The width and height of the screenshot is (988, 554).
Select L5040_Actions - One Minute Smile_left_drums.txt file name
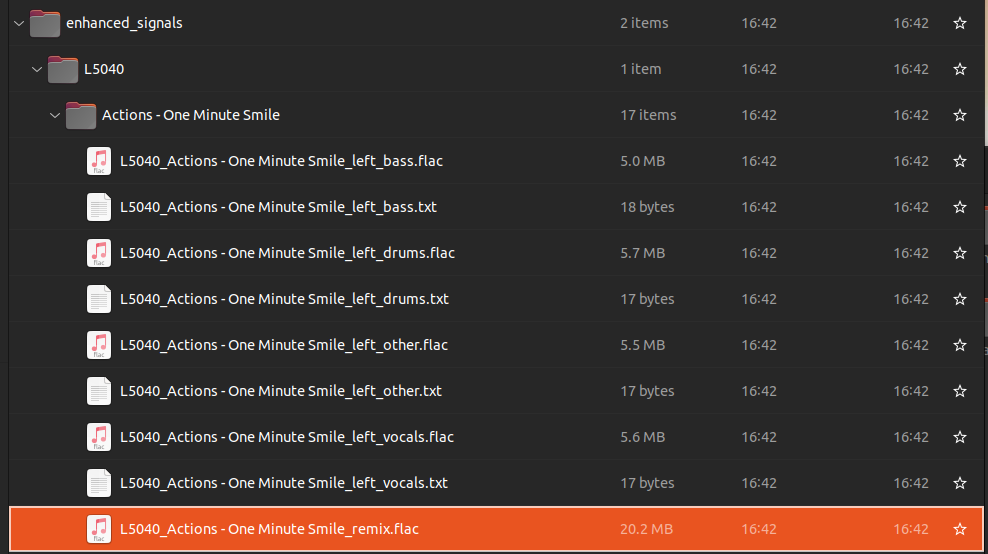(284, 299)
